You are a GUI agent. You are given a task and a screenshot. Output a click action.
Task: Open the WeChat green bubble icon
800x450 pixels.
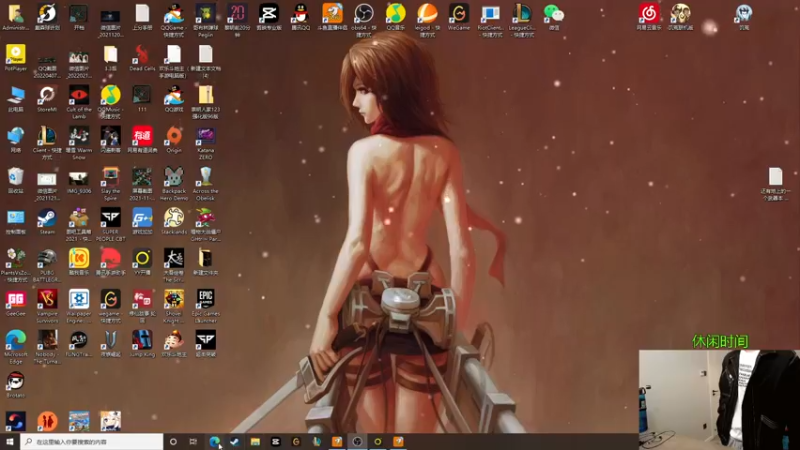pyautogui.click(x=553, y=17)
